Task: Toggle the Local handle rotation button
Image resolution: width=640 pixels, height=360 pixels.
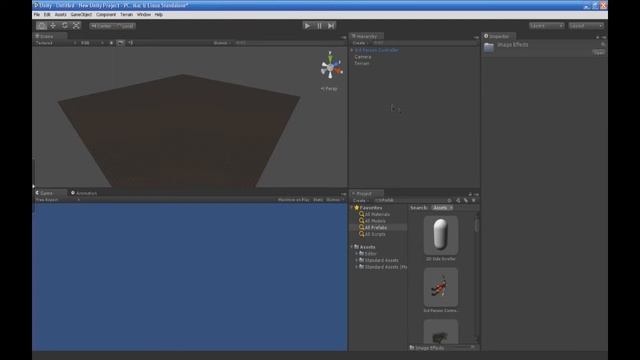Action: [124, 26]
